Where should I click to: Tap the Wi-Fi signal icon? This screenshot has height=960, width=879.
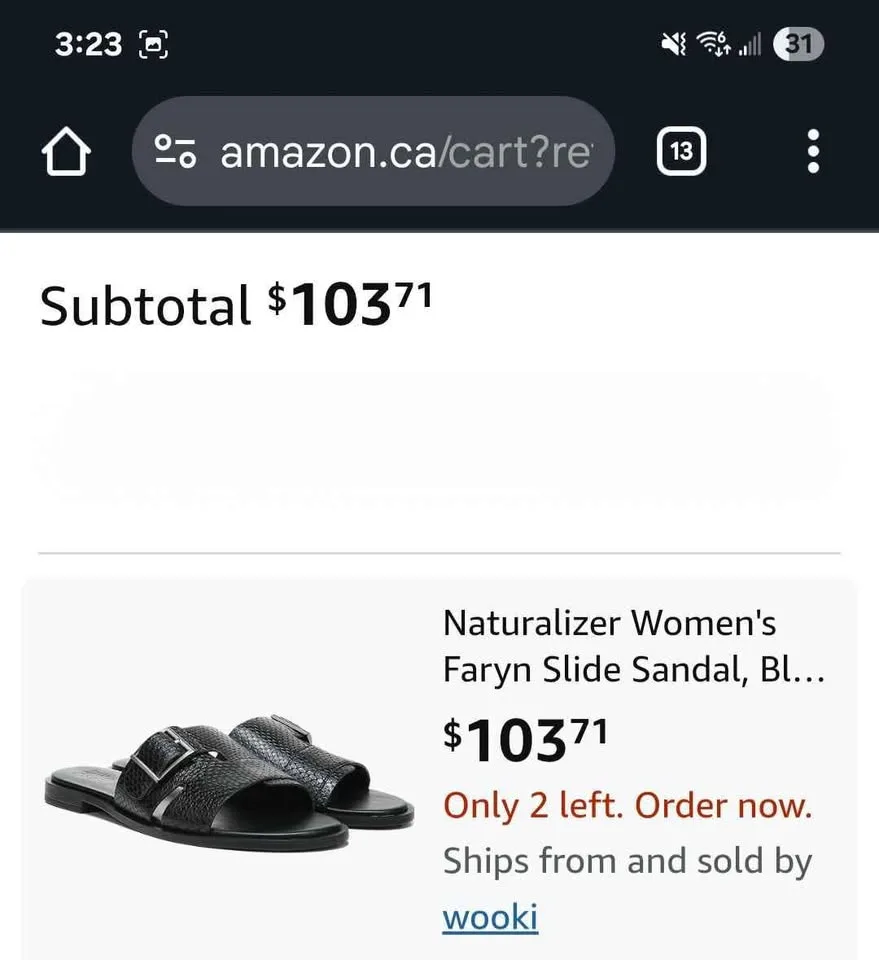716,43
